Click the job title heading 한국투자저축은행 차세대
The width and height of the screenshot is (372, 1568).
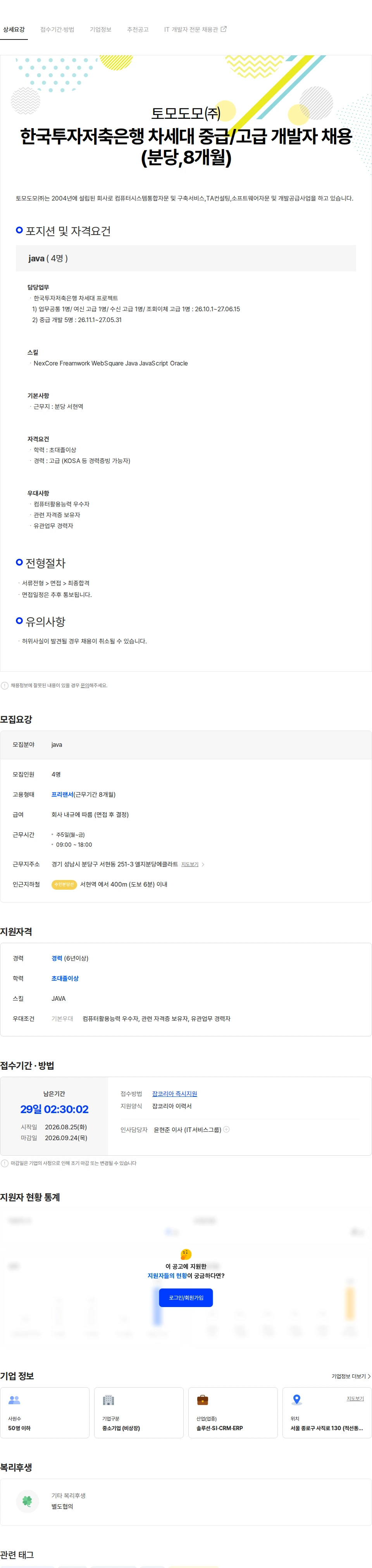click(186, 147)
